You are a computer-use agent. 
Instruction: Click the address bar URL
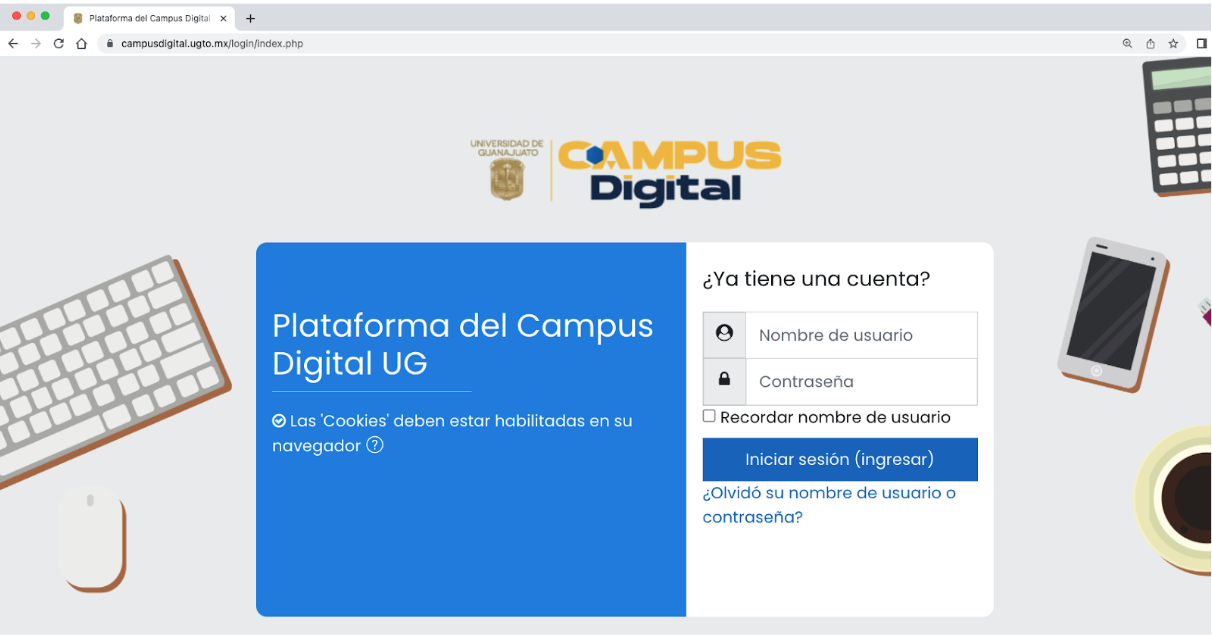[x=212, y=43]
